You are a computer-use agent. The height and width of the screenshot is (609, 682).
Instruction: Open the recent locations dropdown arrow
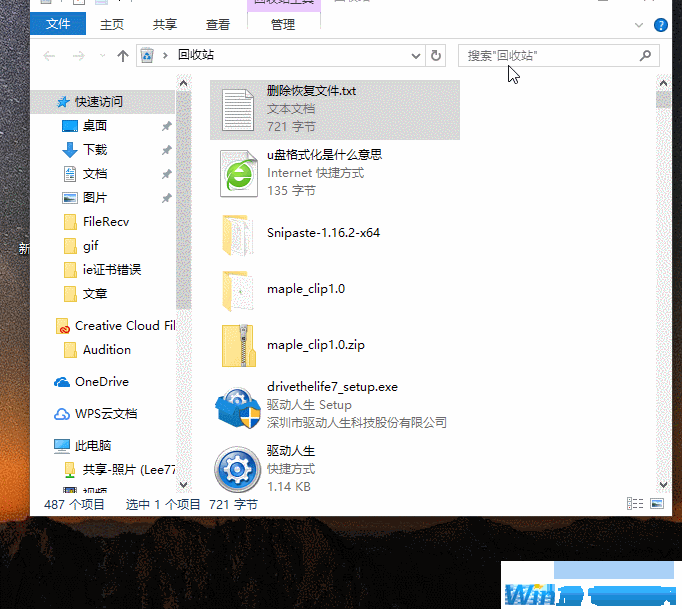pos(102,56)
